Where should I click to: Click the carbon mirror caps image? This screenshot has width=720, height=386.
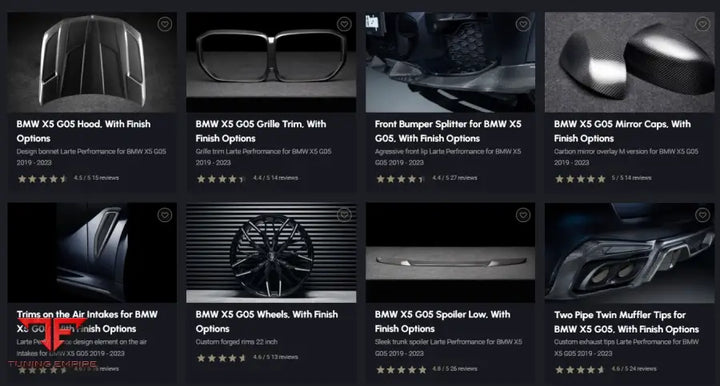[630, 62]
